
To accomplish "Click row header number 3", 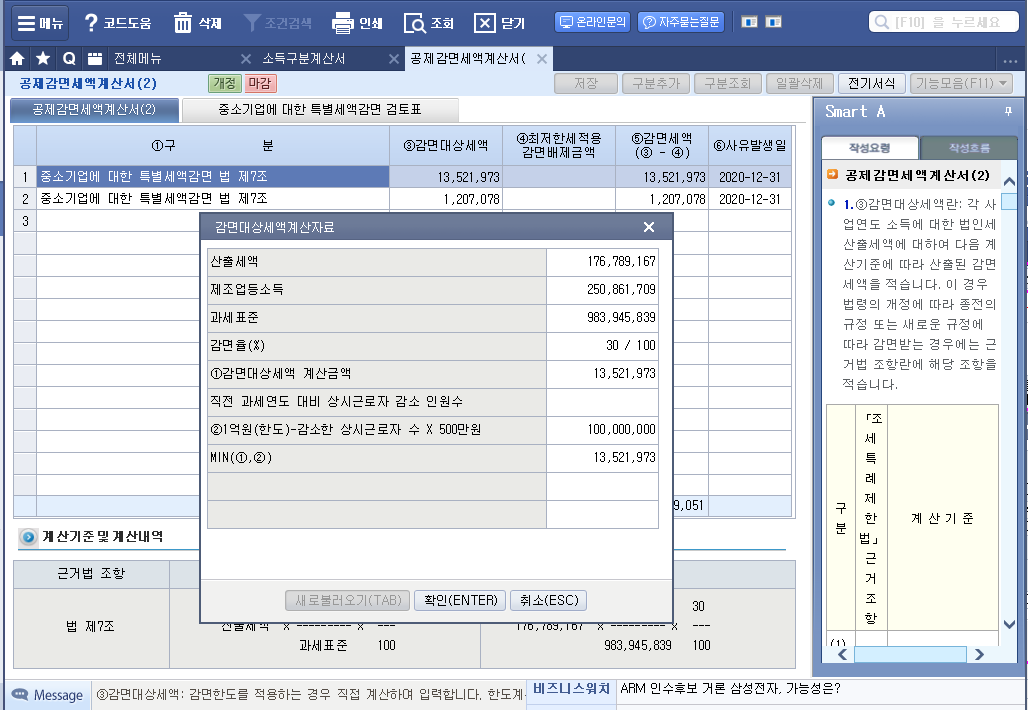I will pyautogui.click(x=25, y=221).
